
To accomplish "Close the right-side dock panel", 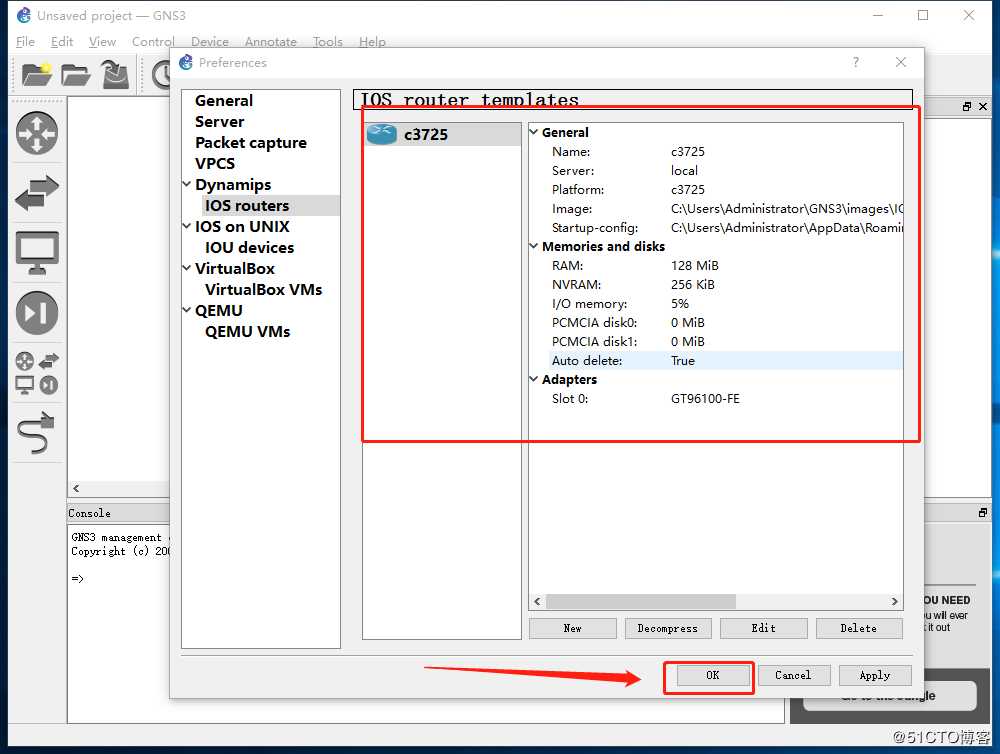I will pos(983,107).
